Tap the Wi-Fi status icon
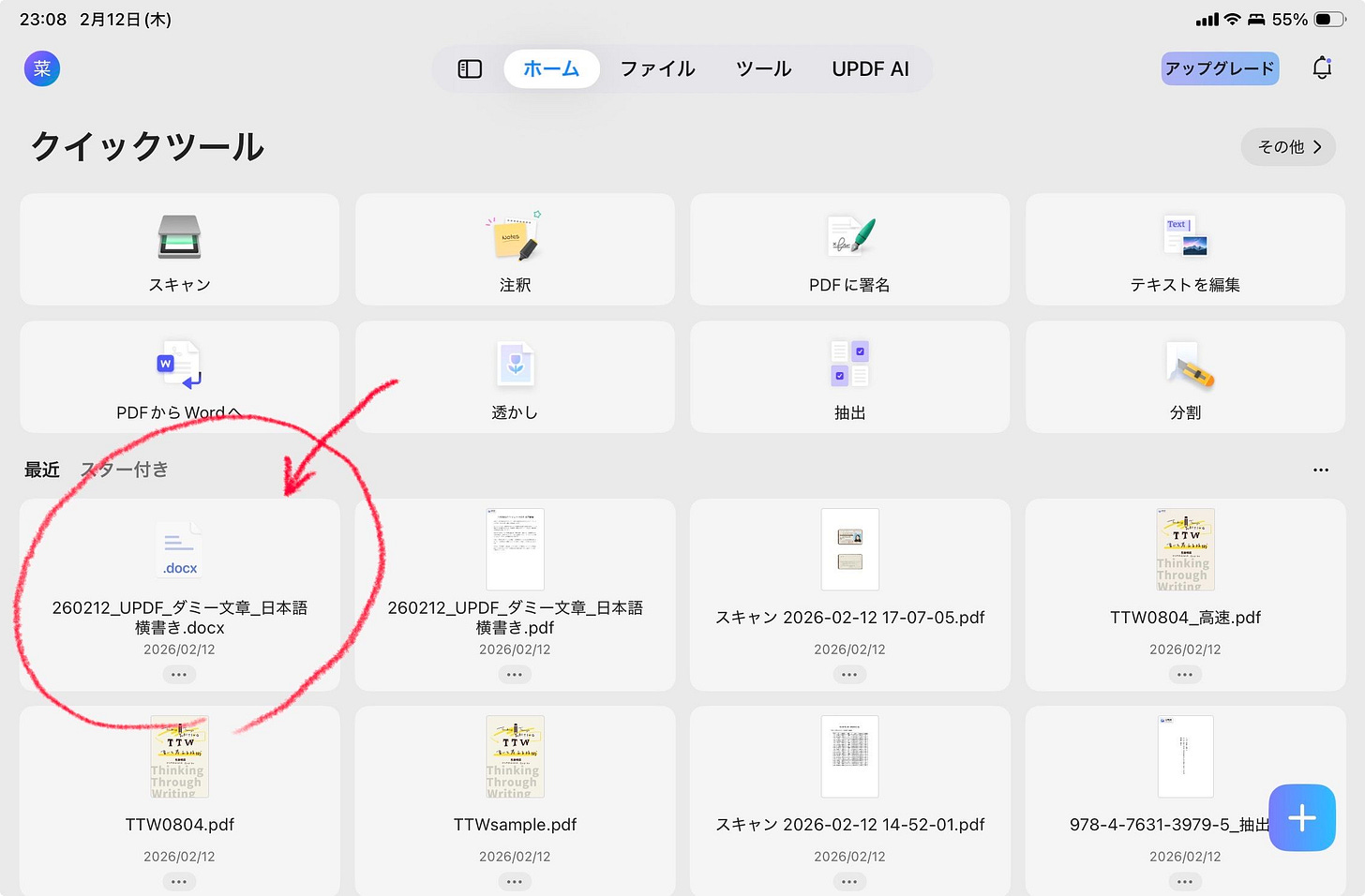The image size is (1365, 896). pyautogui.click(x=1233, y=20)
